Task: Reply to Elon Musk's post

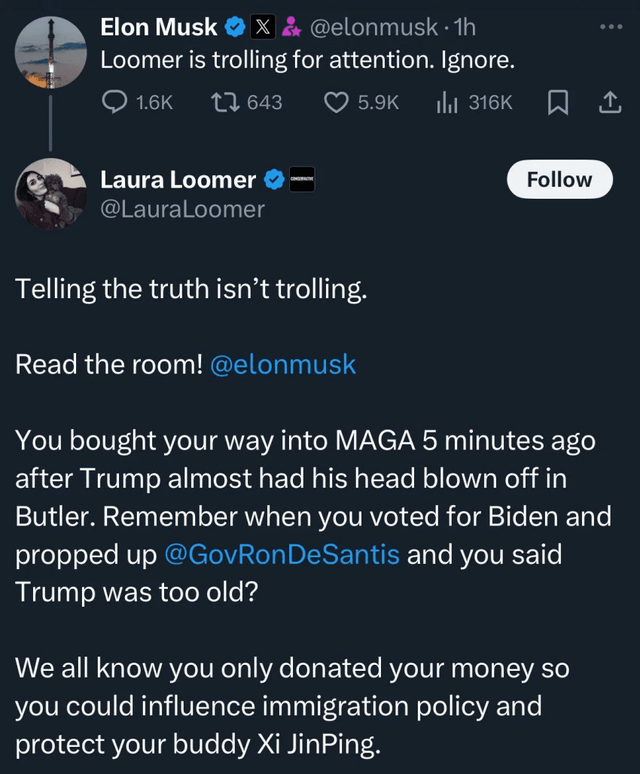Action: [117, 102]
